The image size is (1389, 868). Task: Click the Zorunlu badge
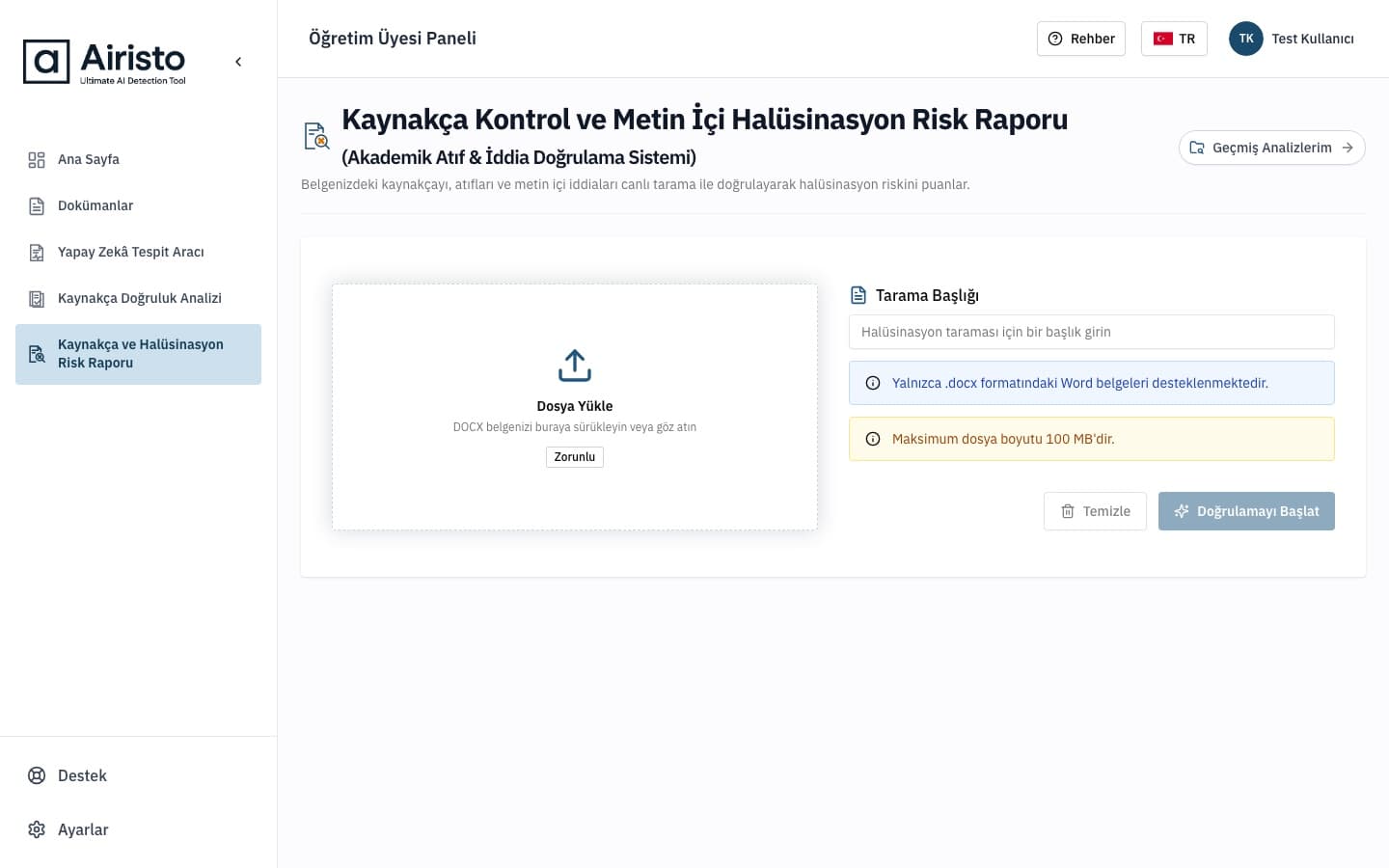575,457
